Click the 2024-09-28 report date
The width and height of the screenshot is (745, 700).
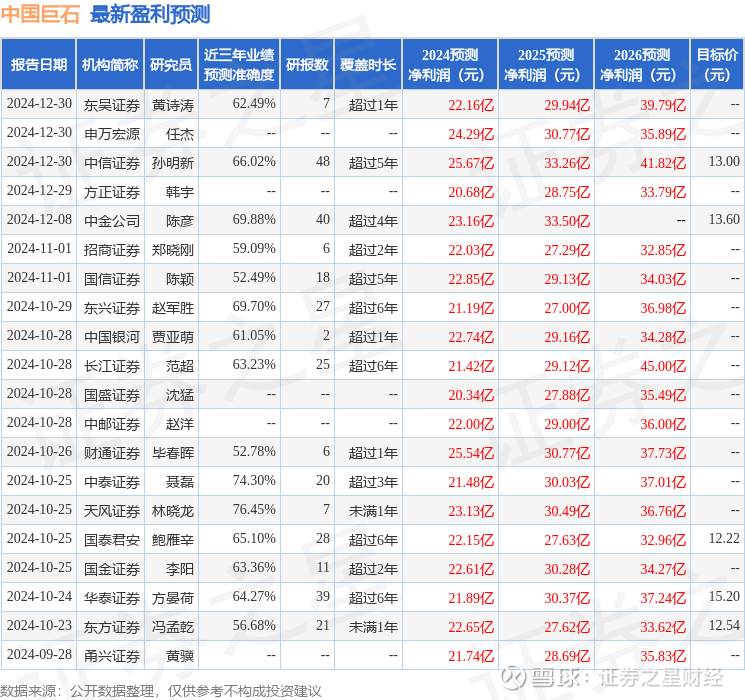pyautogui.click(x=39, y=654)
